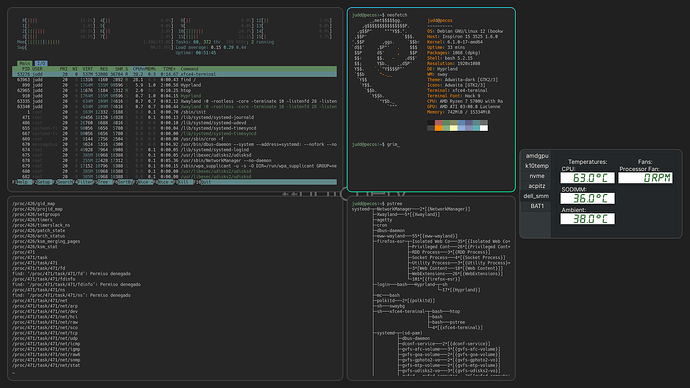Sort htop by the TIME+ column header
Image resolution: width=690 pixels, height=388 pixels.
tap(169, 69)
